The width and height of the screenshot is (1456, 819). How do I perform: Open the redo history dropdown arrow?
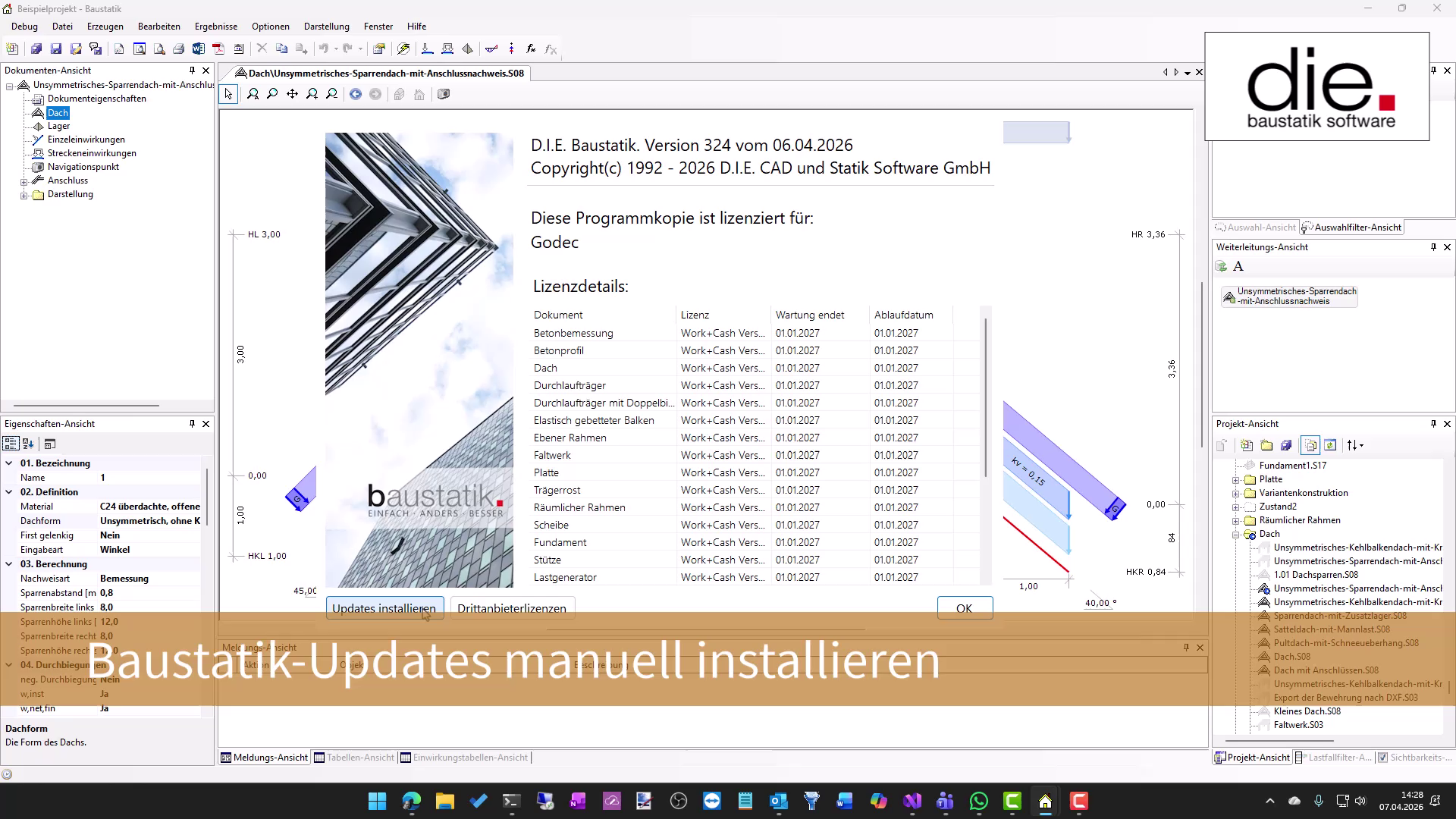[x=360, y=49]
